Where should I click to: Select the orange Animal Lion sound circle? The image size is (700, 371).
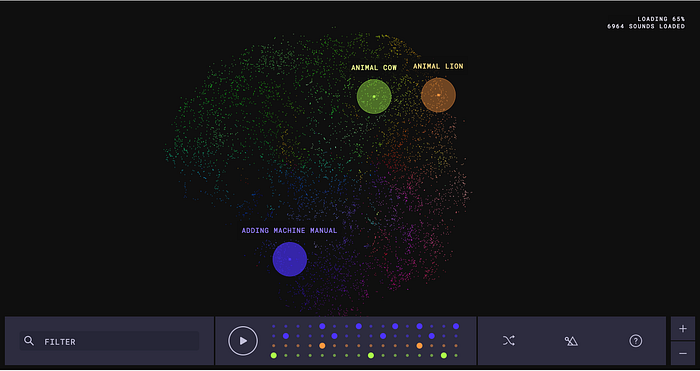click(438, 95)
